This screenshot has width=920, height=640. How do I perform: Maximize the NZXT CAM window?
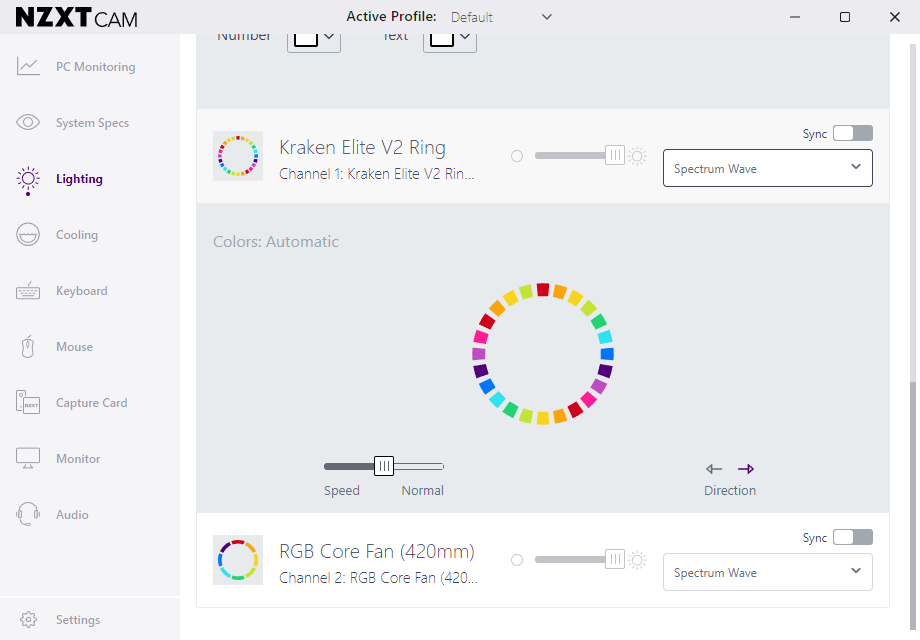845,17
